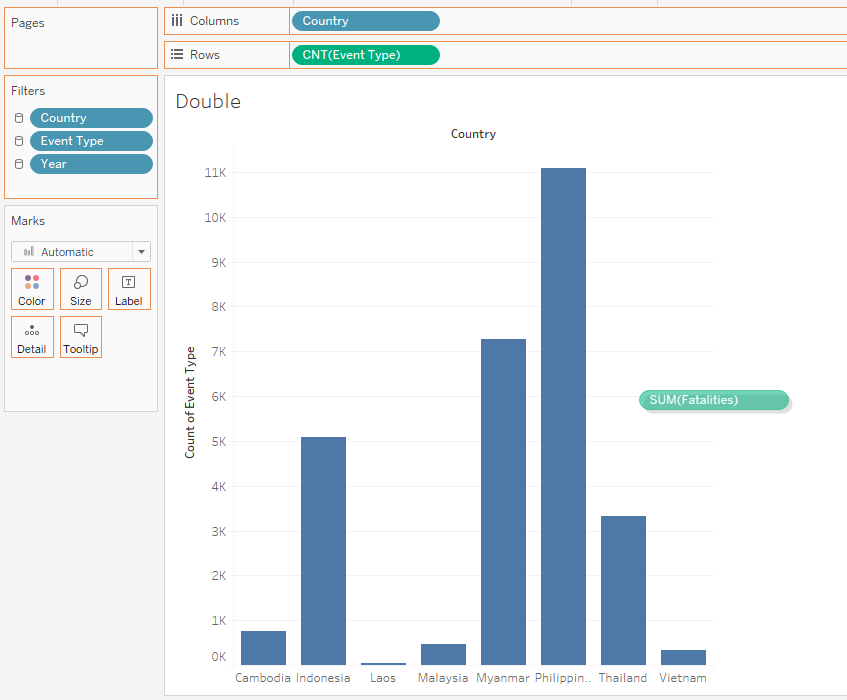Click database icon beside Year filter
Screen dimensions: 847x700
[x=19, y=164]
